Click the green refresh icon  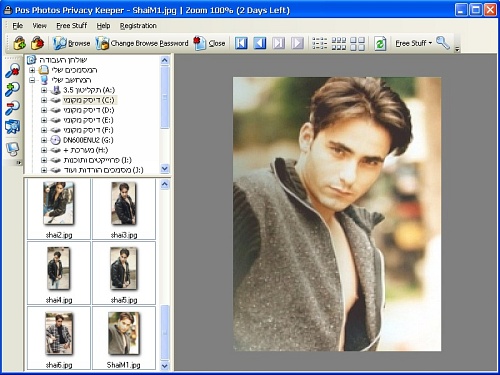[380, 44]
